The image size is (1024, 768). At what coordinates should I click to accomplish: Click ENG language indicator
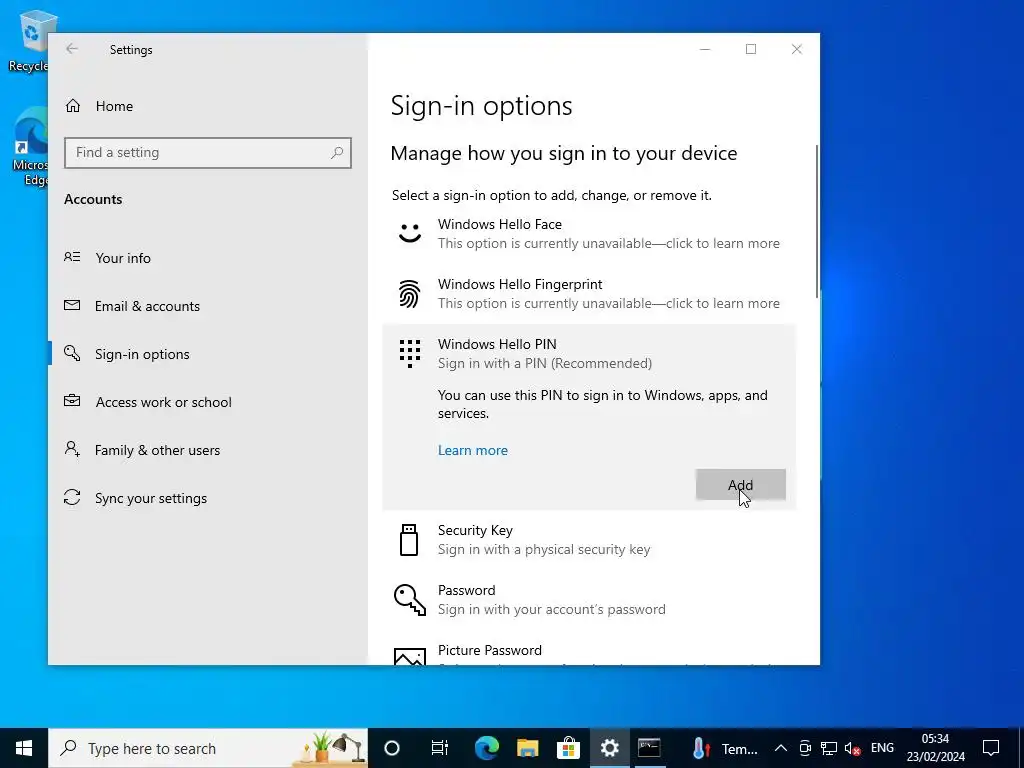(x=882, y=748)
